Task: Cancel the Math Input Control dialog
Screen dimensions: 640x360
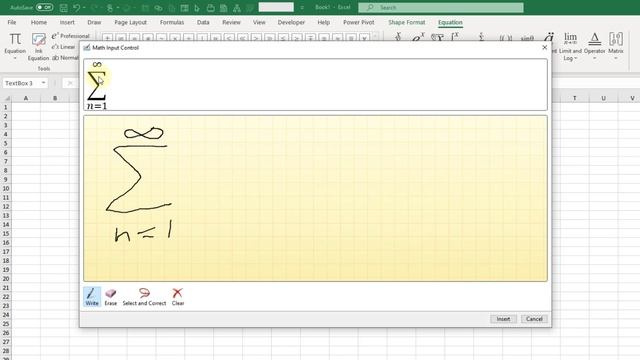Action: [x=534, y=319]
